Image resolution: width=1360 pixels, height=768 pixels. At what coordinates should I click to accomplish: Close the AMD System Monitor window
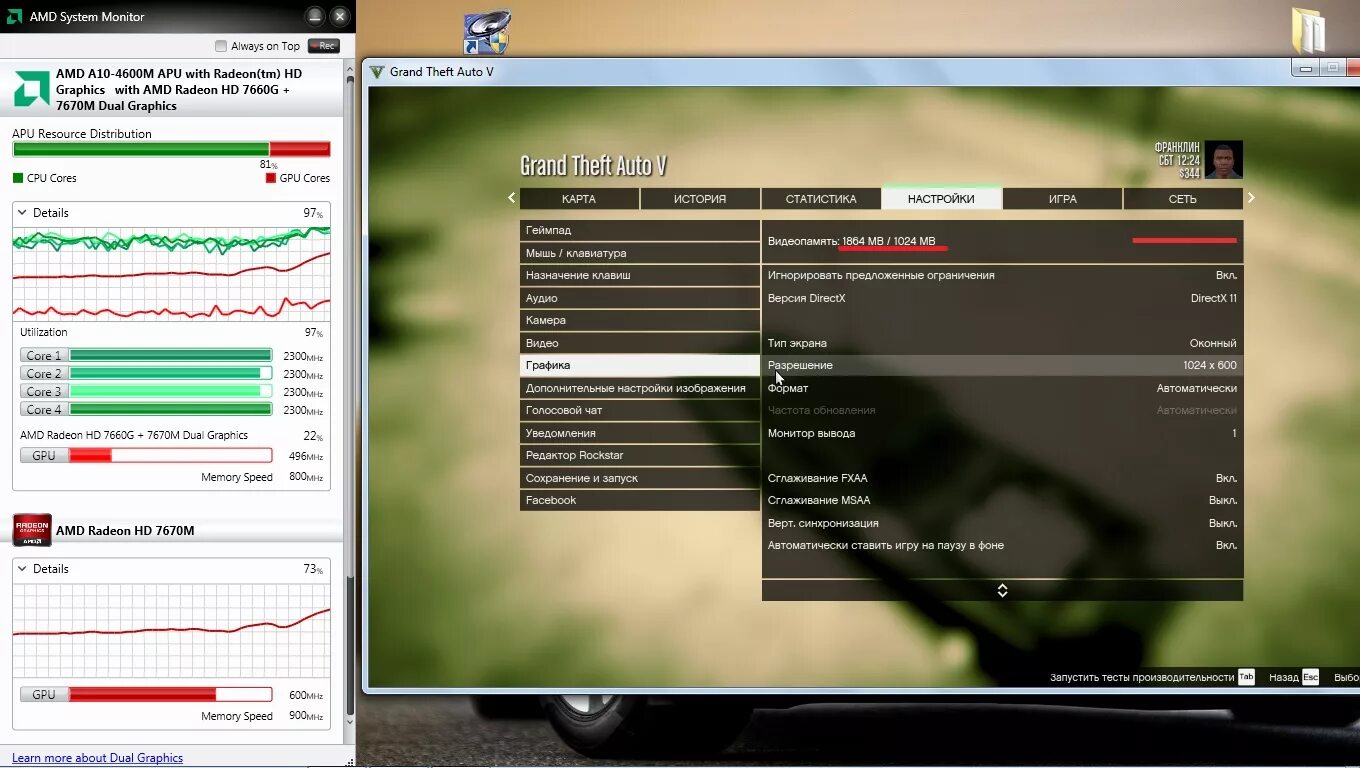pyautogui.click(x=340, y=17)
